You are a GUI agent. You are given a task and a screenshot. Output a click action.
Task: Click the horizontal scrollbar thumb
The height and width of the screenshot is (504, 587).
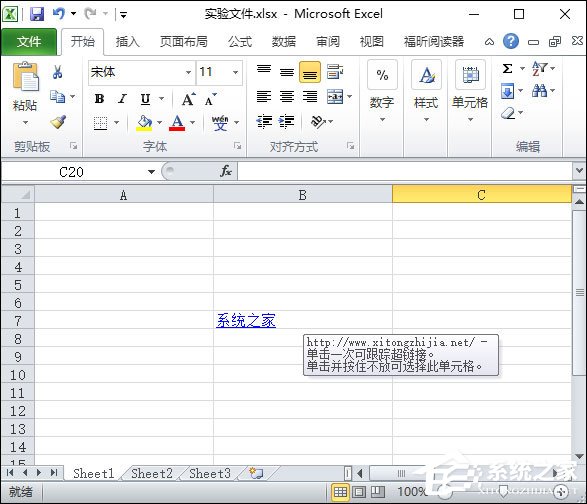(x=401, y=473)
